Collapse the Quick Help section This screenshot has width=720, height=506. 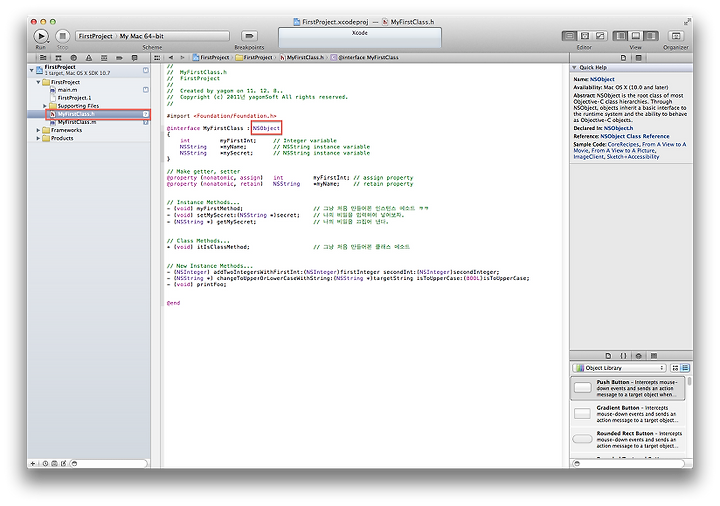574,67
